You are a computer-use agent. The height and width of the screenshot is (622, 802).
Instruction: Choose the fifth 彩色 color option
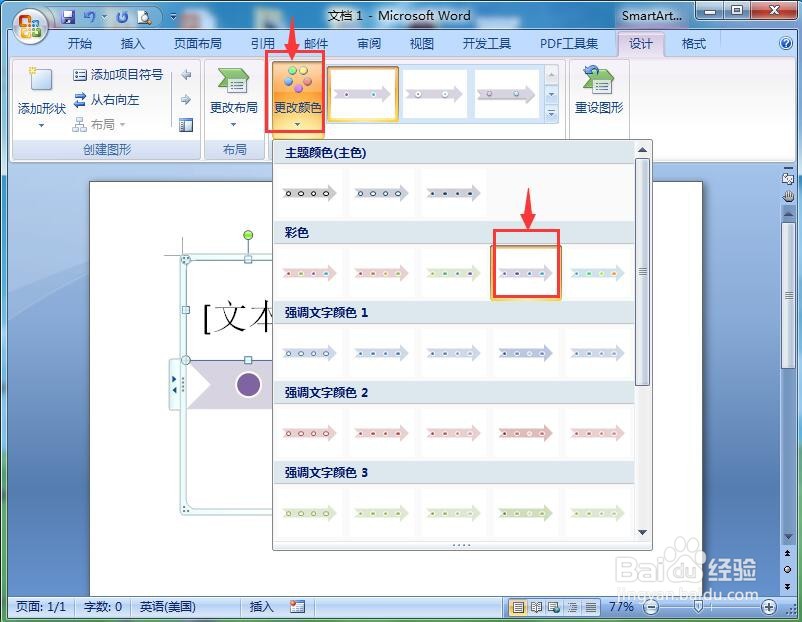[597, 273]
